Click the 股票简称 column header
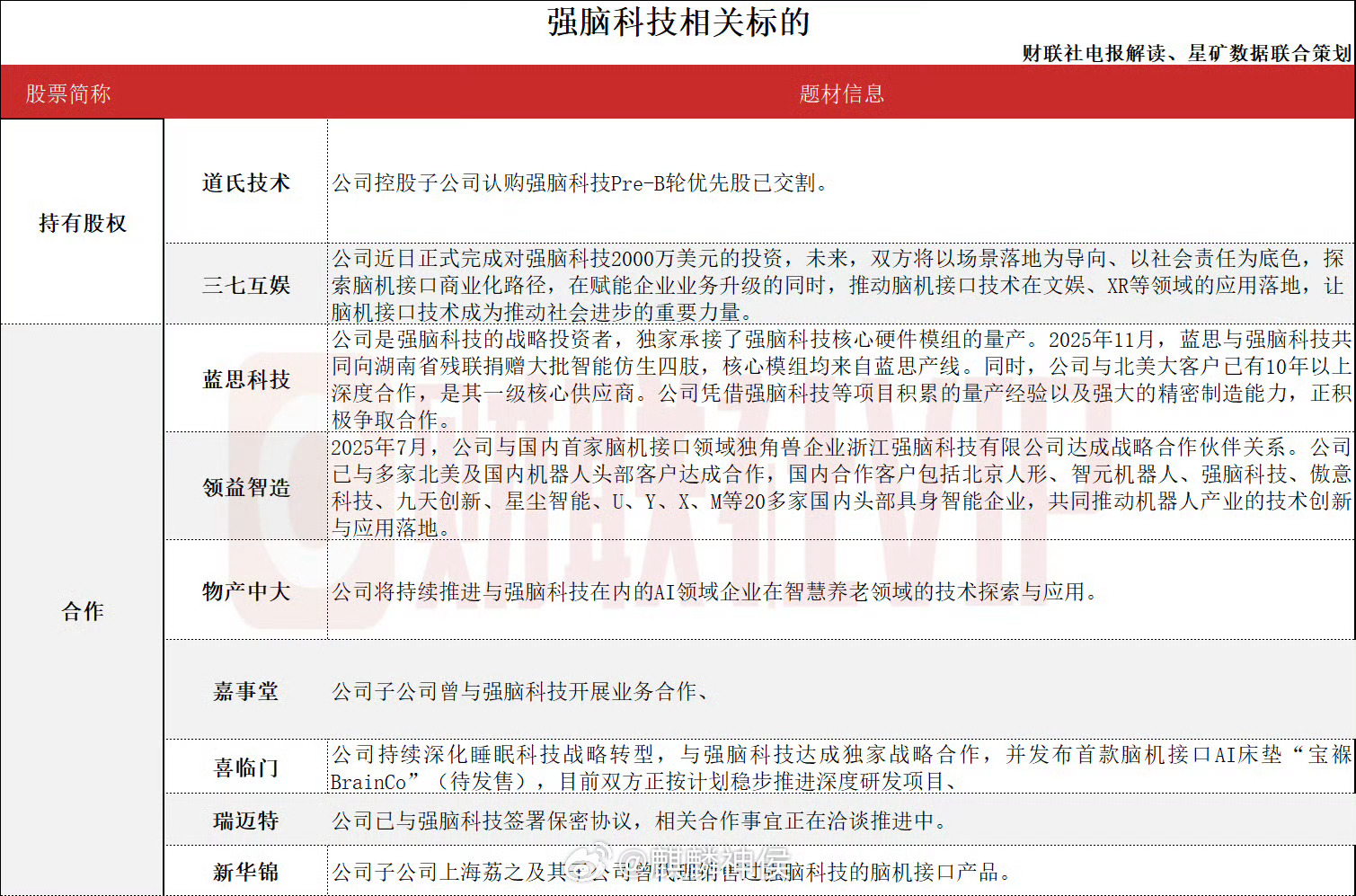 tap(66, 93)
